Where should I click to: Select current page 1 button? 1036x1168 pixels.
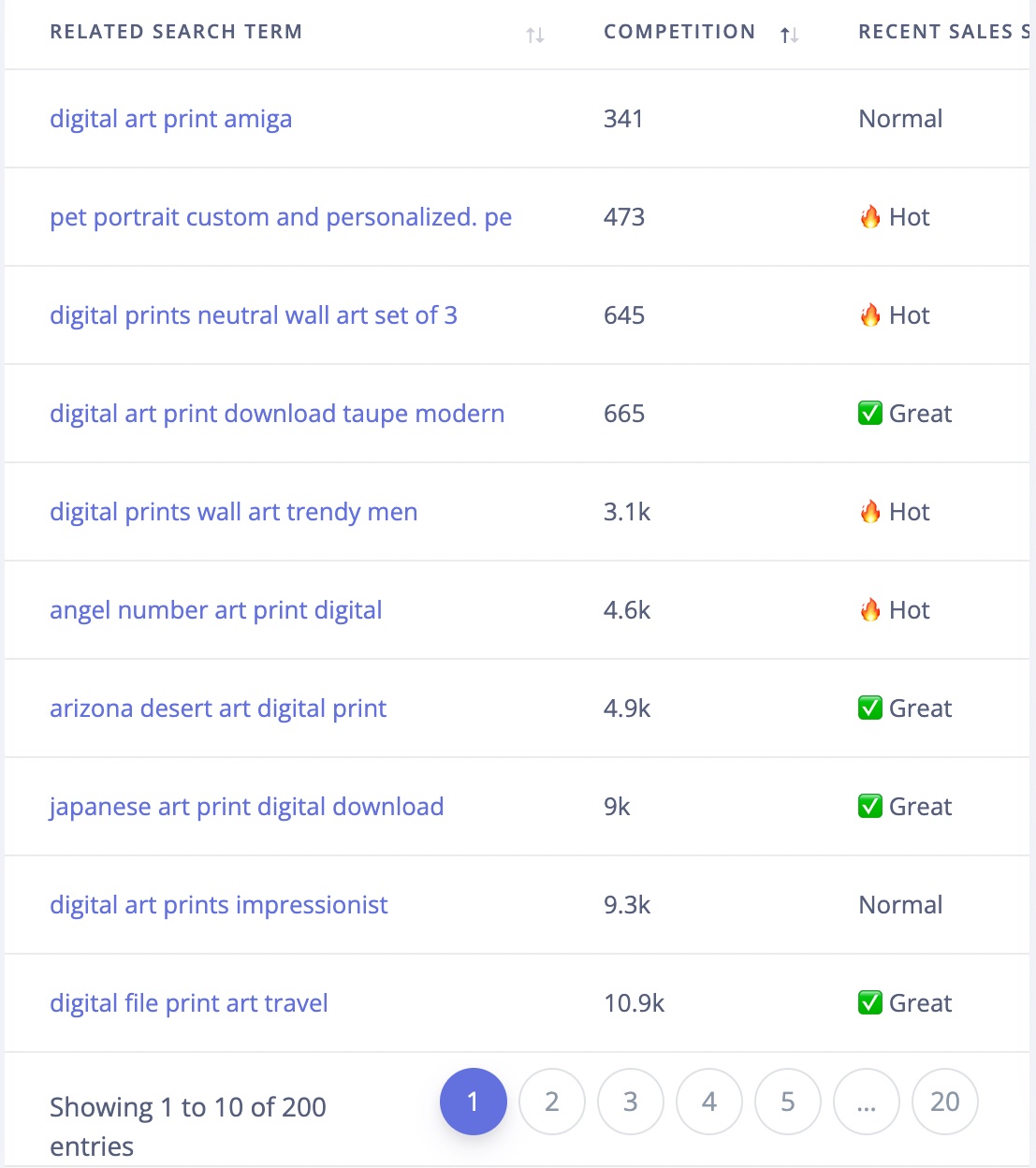(474, 1102)
